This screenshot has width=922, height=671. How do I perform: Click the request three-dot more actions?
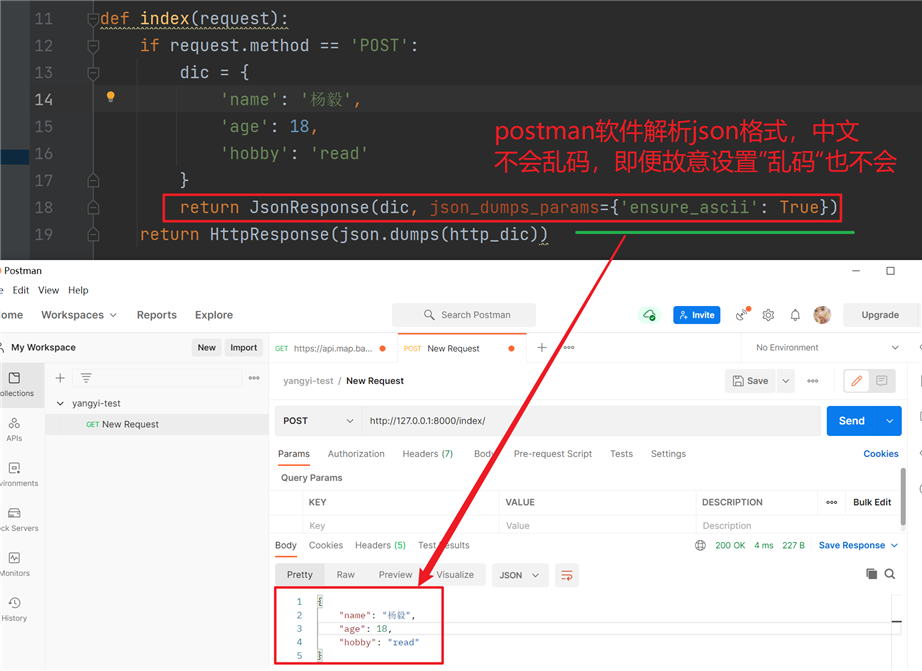click(x=813, y=381)
